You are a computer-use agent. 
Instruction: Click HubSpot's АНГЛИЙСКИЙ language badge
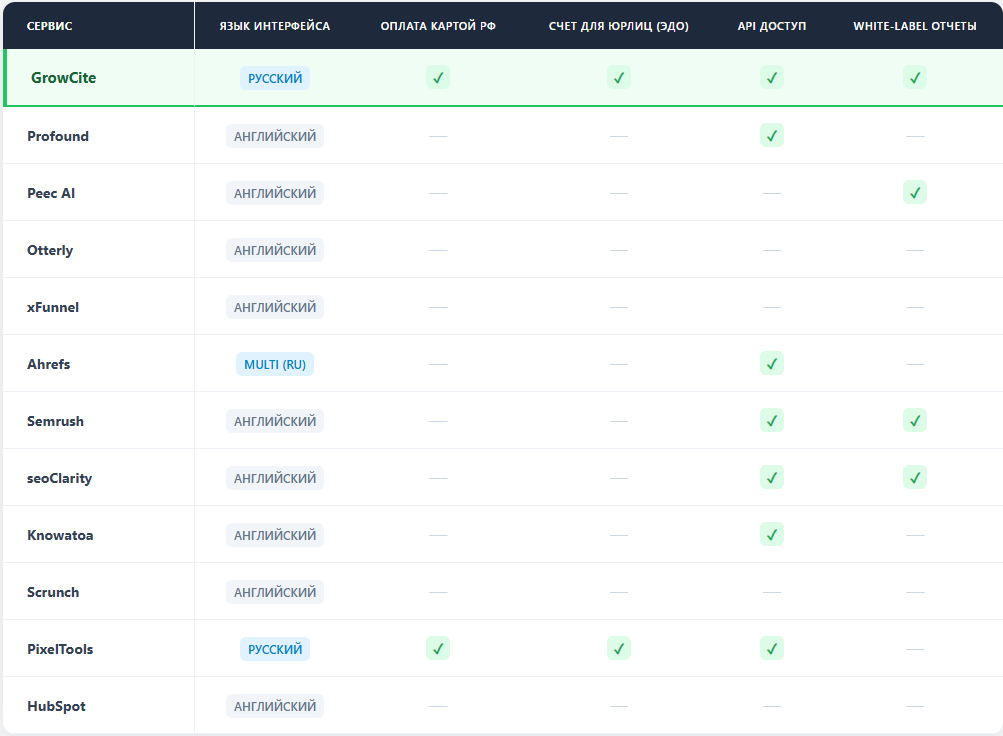(275, 706)
